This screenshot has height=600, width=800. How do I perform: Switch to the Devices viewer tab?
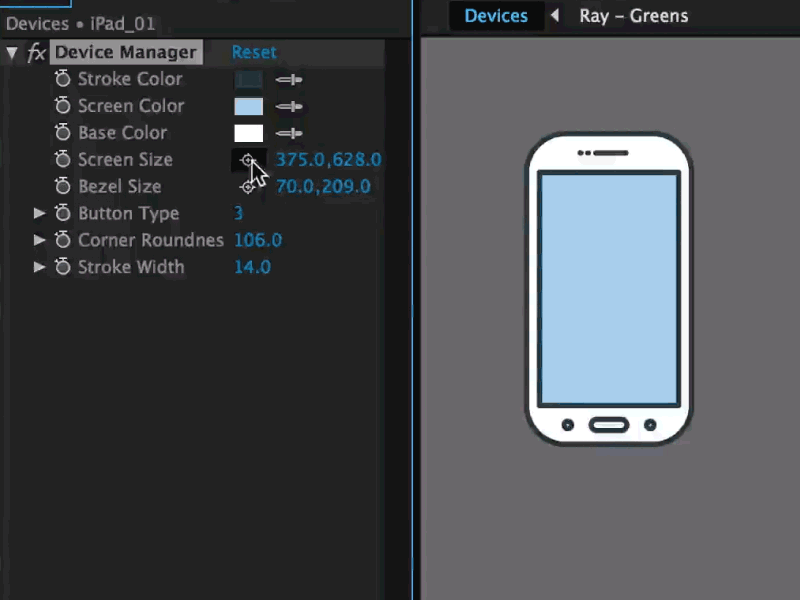click(x=496, y=15)
